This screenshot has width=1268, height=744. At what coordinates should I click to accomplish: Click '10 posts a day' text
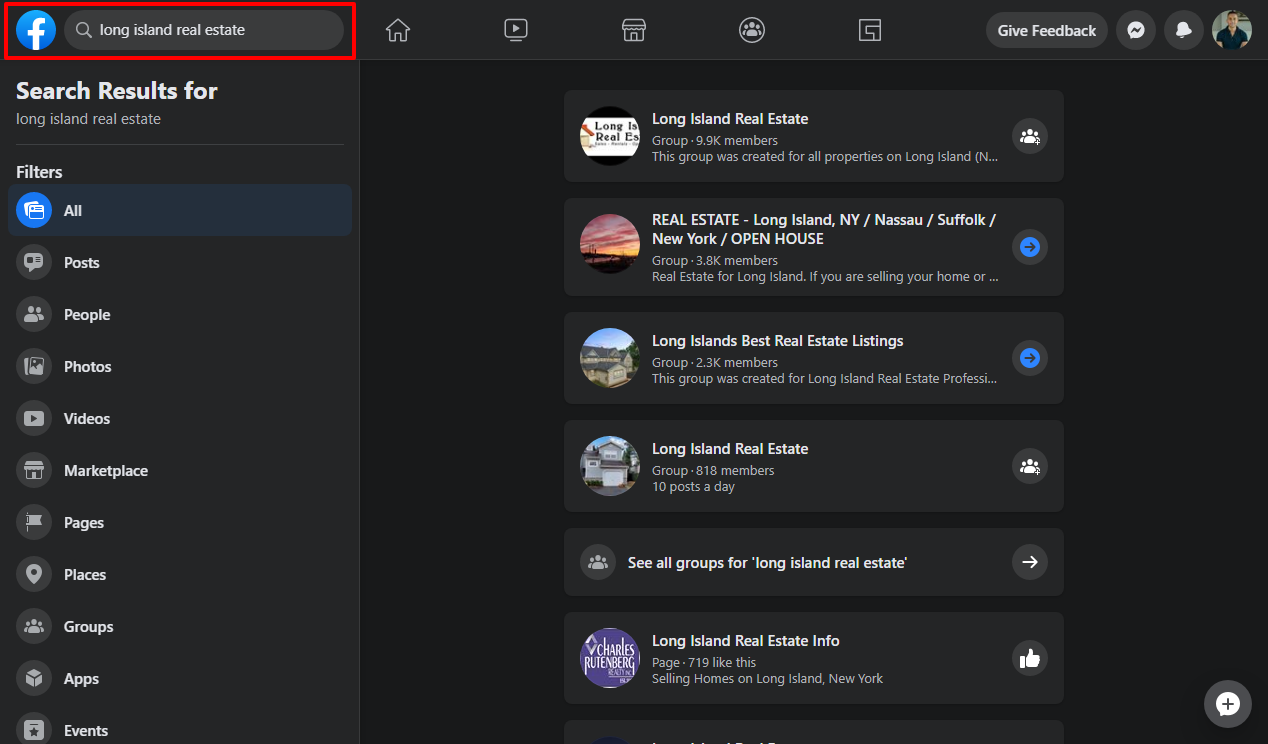click(x=693, y=487)
